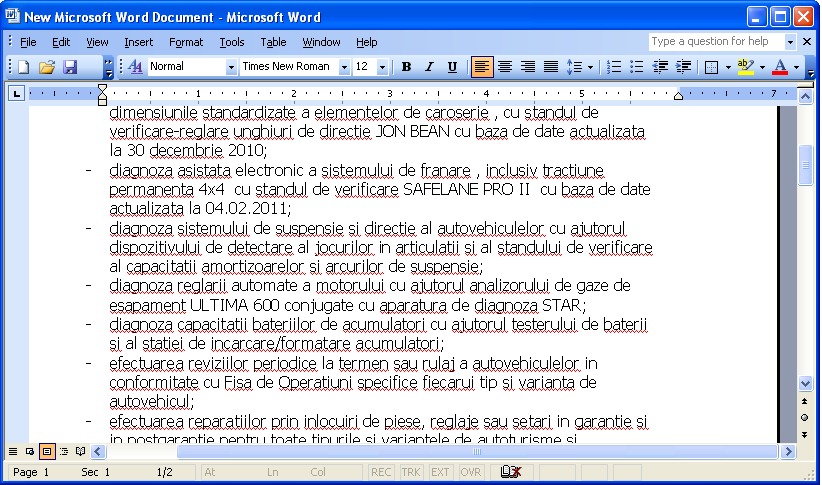Click the Styles and Formatting icon
Screen dimensions: 822x485
coord(135,67)
